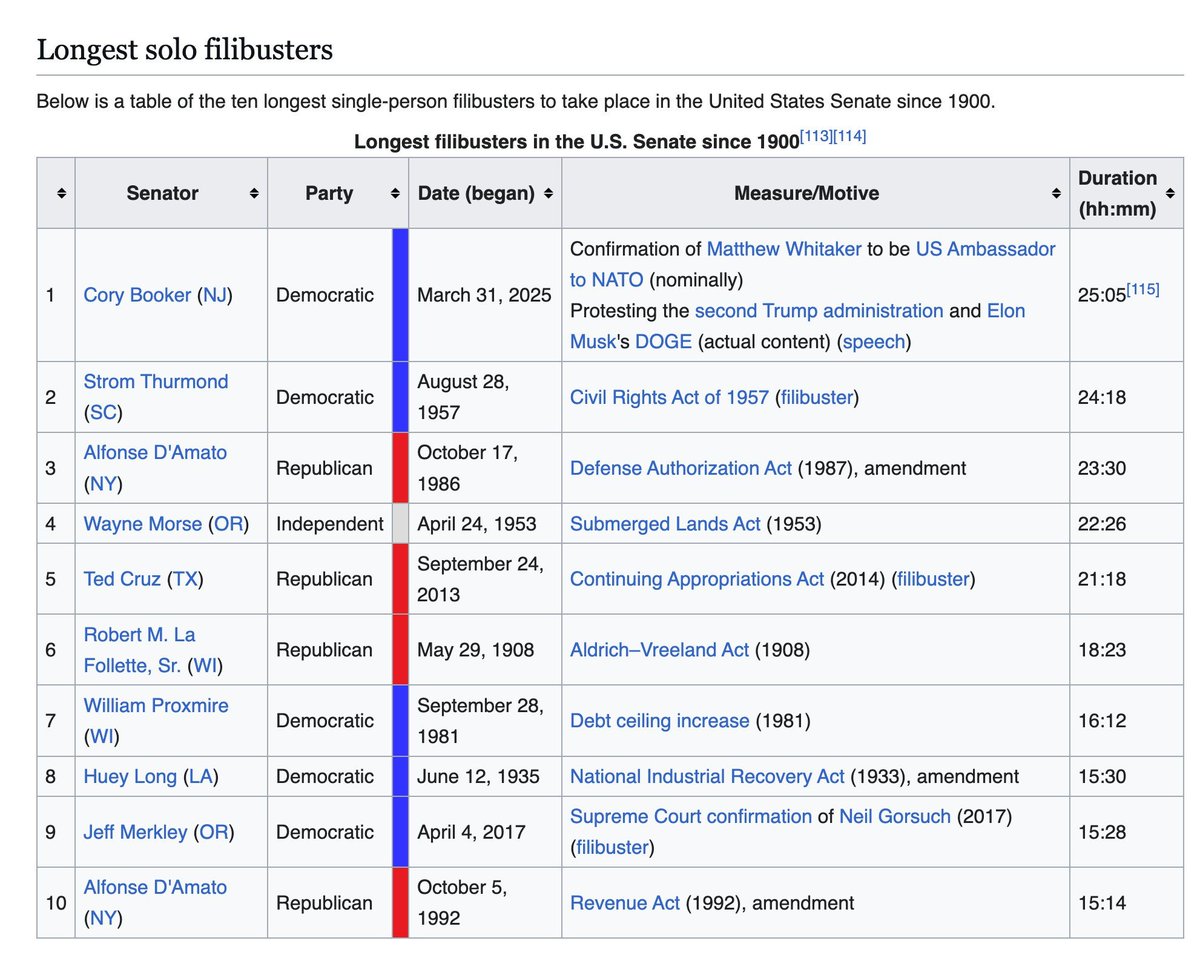The height and width of the screenshot is (958, 1200).
Task: Follow the Elon Musk link
Action: point(798,326)
